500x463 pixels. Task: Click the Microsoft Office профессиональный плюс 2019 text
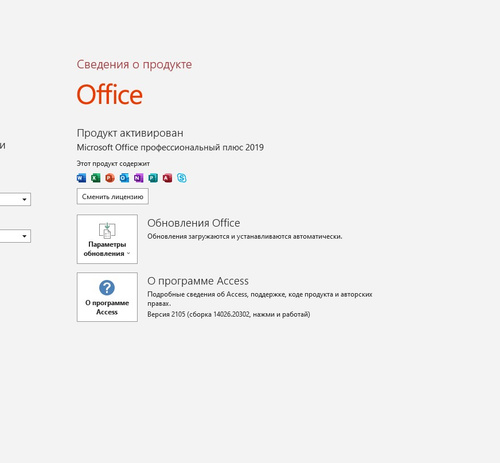pos(170,147)
